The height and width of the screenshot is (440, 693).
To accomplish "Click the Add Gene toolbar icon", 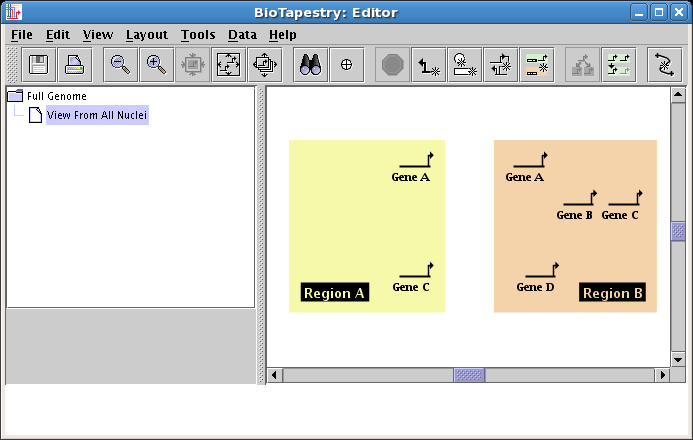I will coord(429,65).
